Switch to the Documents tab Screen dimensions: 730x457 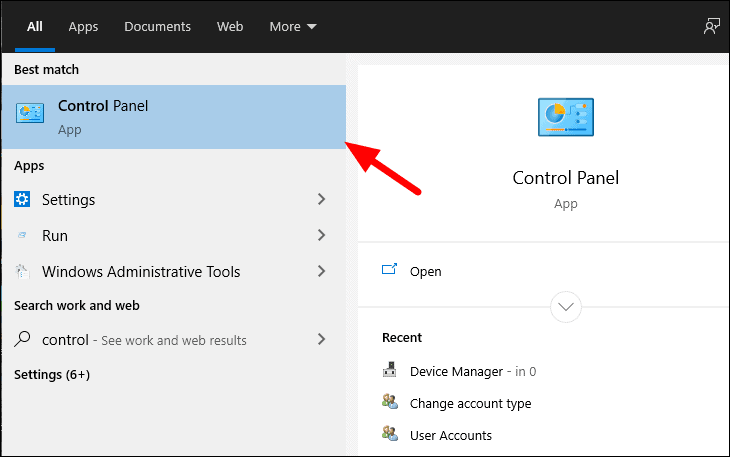(157, 27)
